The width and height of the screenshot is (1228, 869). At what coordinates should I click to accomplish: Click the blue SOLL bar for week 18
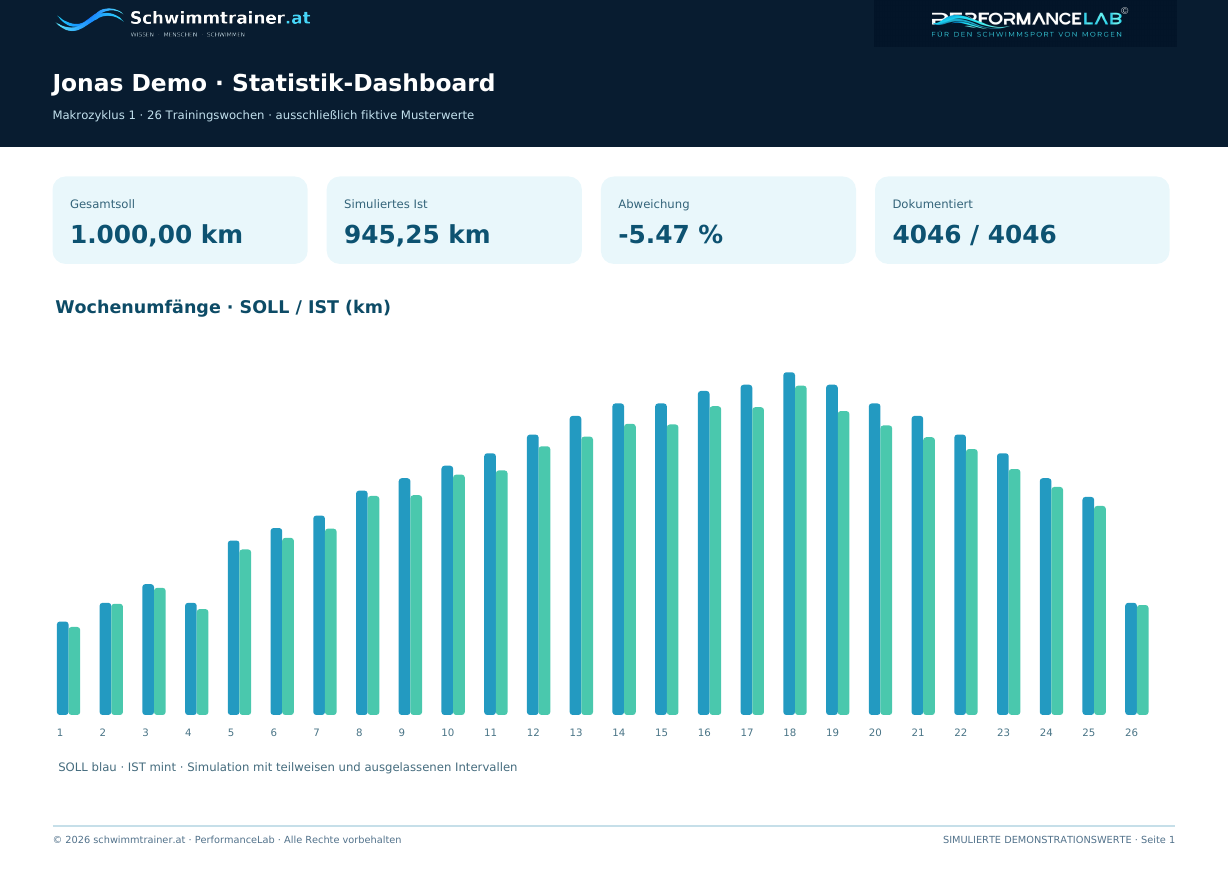point(789,544)
